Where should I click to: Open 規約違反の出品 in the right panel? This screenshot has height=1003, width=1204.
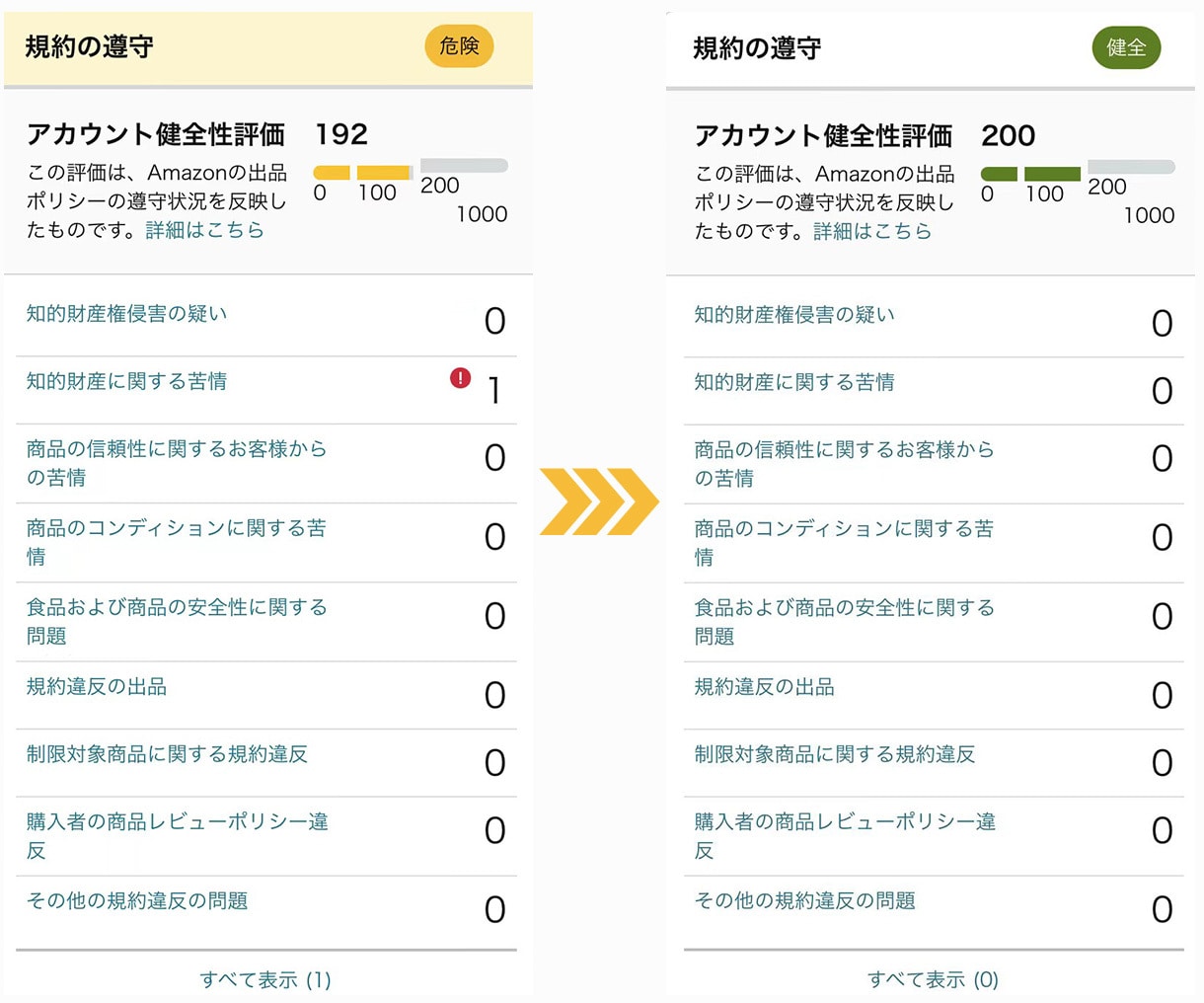click(765, 686)
